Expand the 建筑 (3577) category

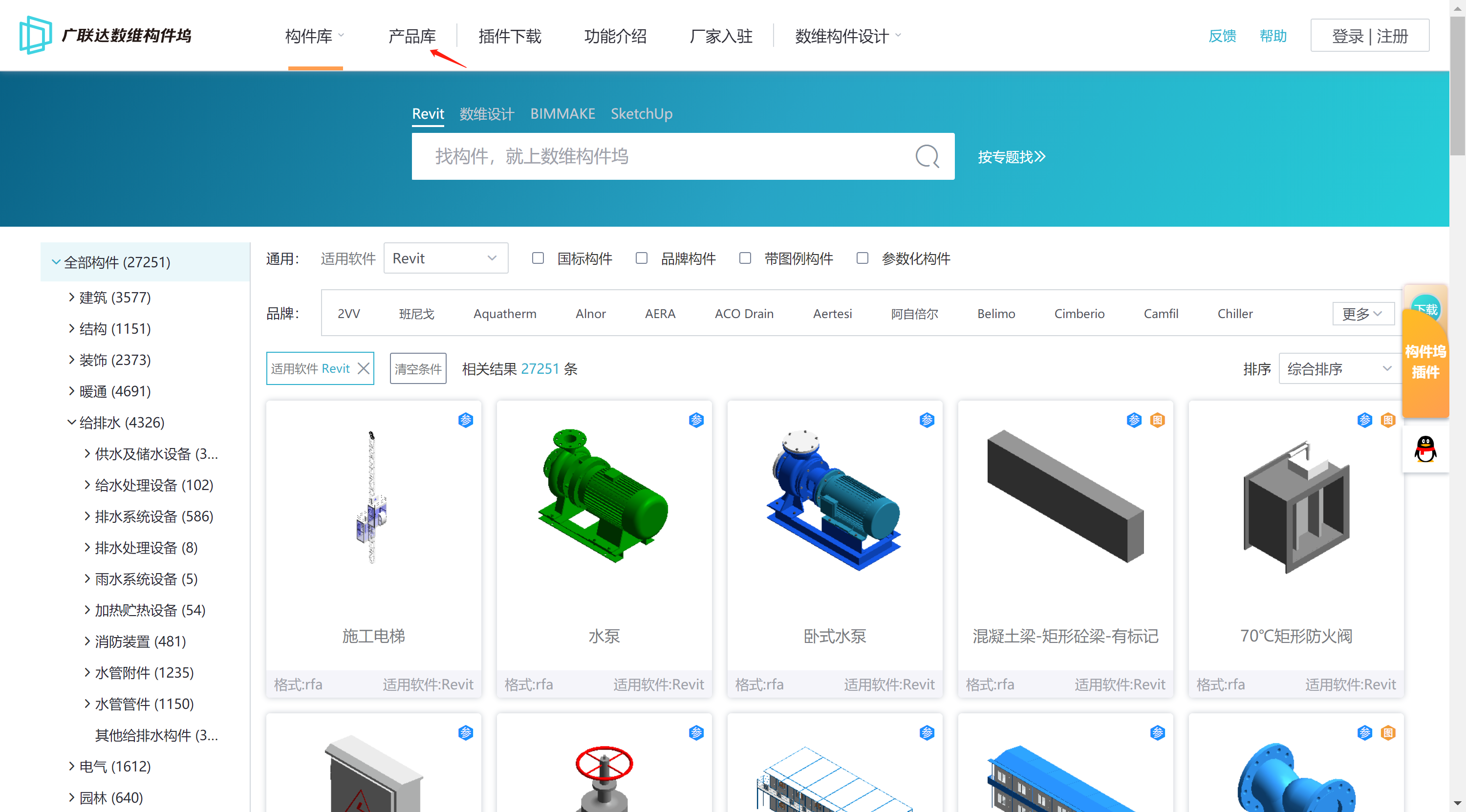[71, 297]
